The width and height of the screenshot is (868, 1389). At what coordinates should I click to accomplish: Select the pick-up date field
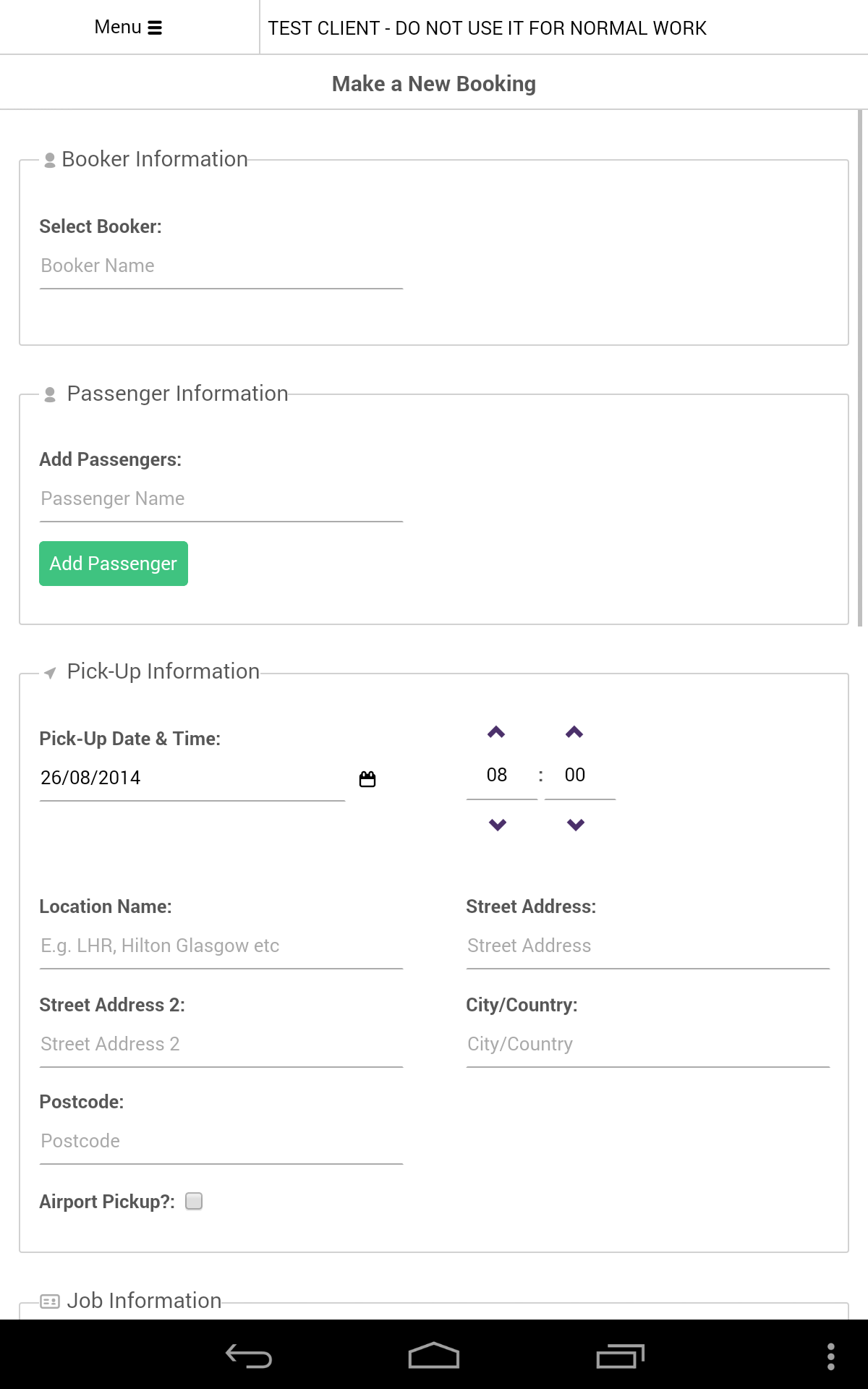click(x=192, y=778)
